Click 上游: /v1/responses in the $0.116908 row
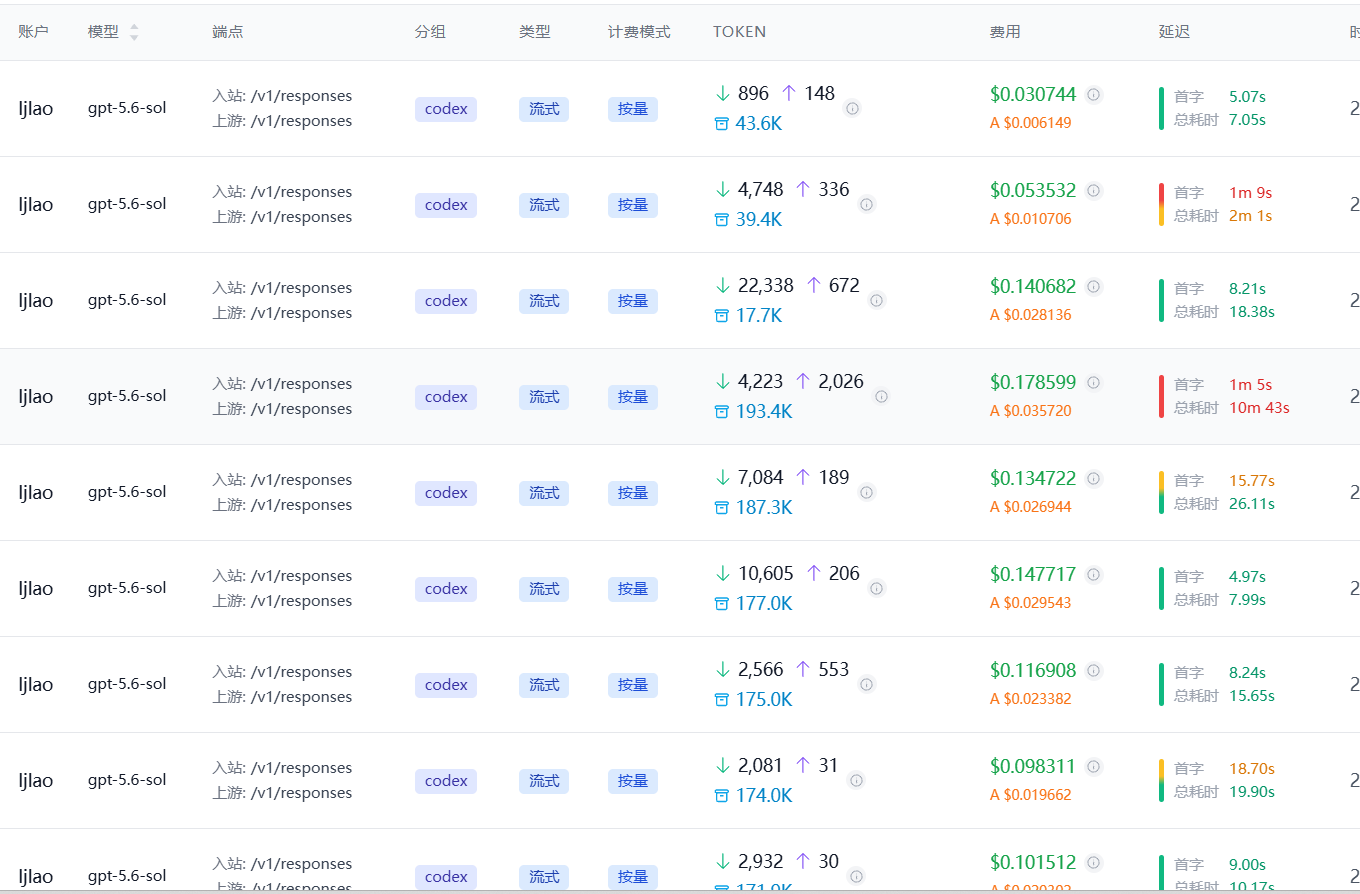The width and height of the screenshot is (1360, 894). pos(282,697)
